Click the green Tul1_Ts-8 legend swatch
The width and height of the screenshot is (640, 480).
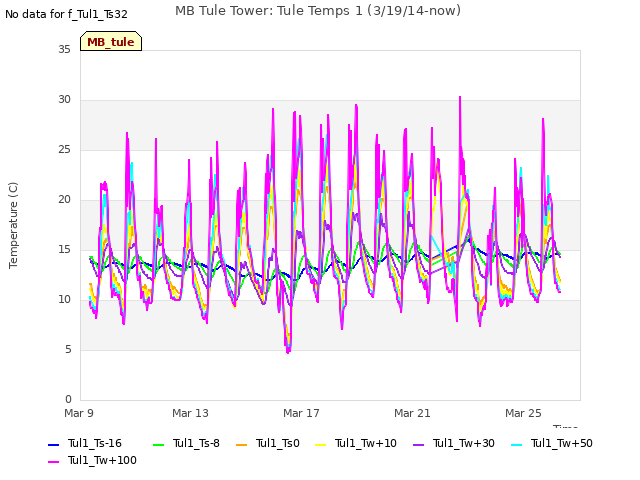pos(158,444)
